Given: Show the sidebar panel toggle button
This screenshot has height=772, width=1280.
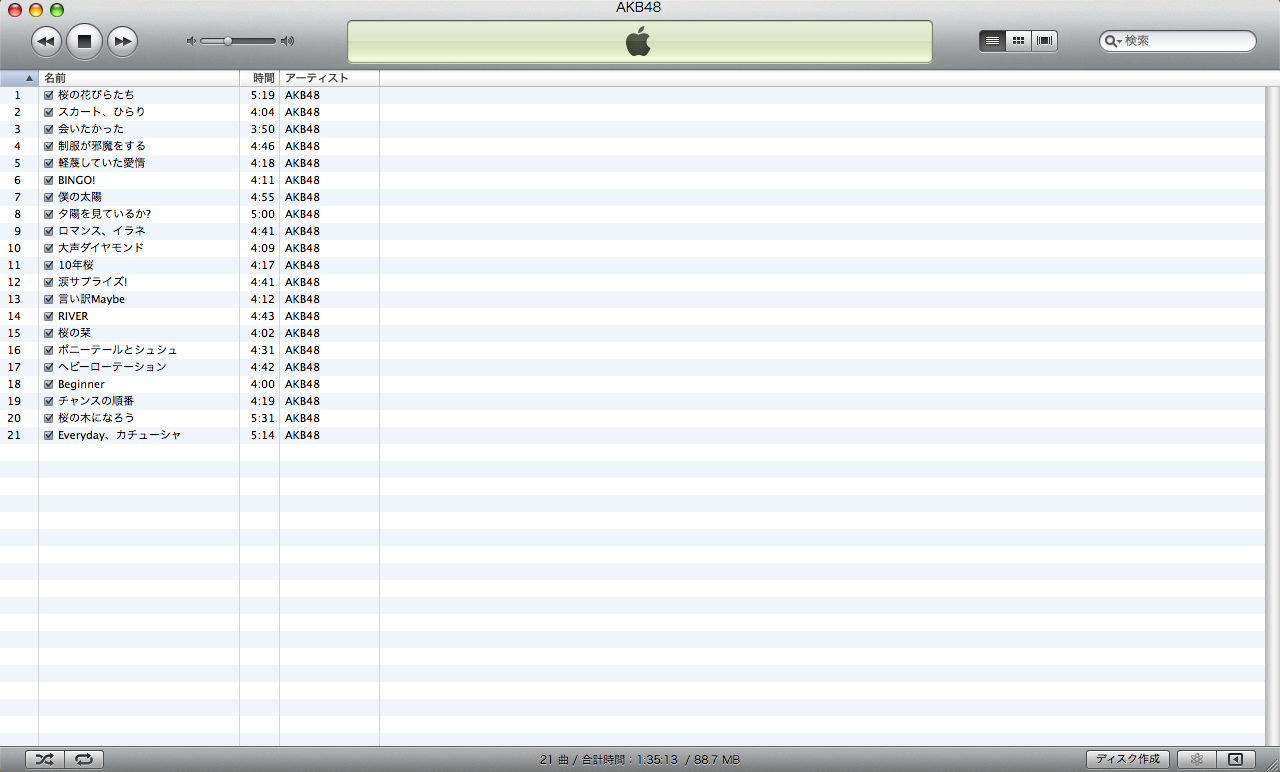Looking at the screenshot, I should click(1235, 760).
